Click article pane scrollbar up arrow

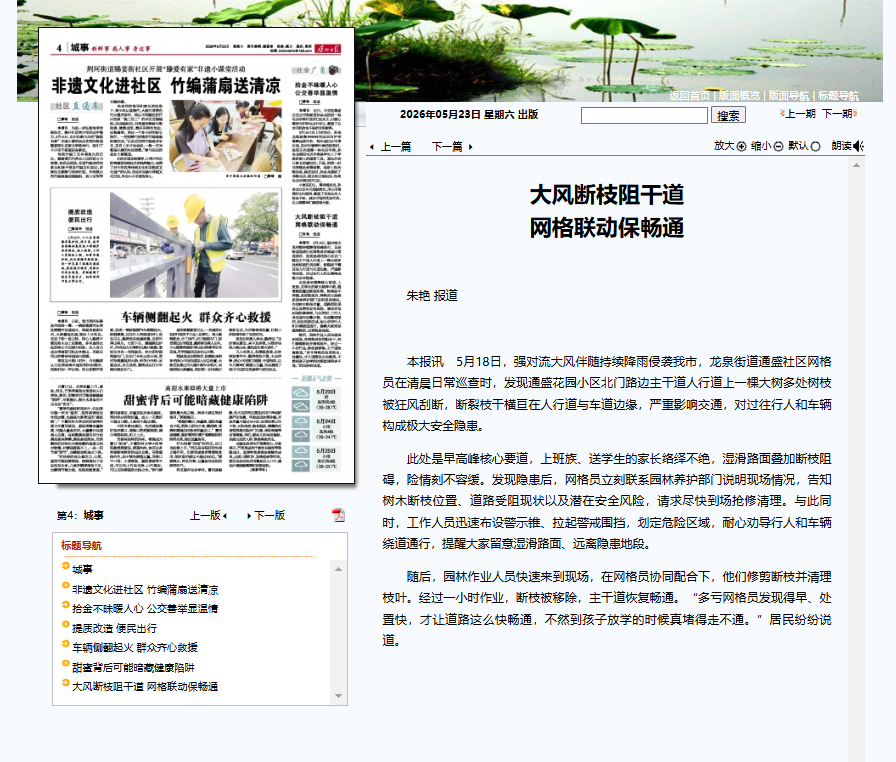click(x=856, y=165)
